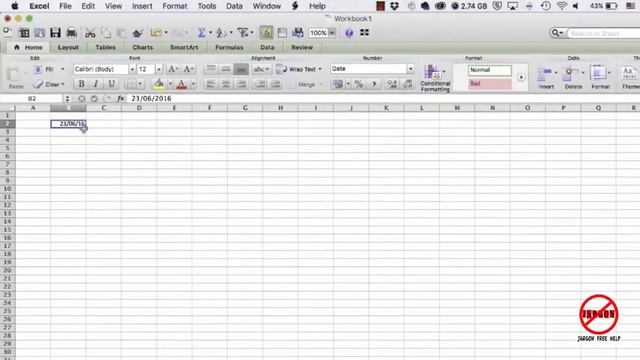Click the Filter funnel icon
This screenshot has width=640, height=360.
[x=243, y=33]
